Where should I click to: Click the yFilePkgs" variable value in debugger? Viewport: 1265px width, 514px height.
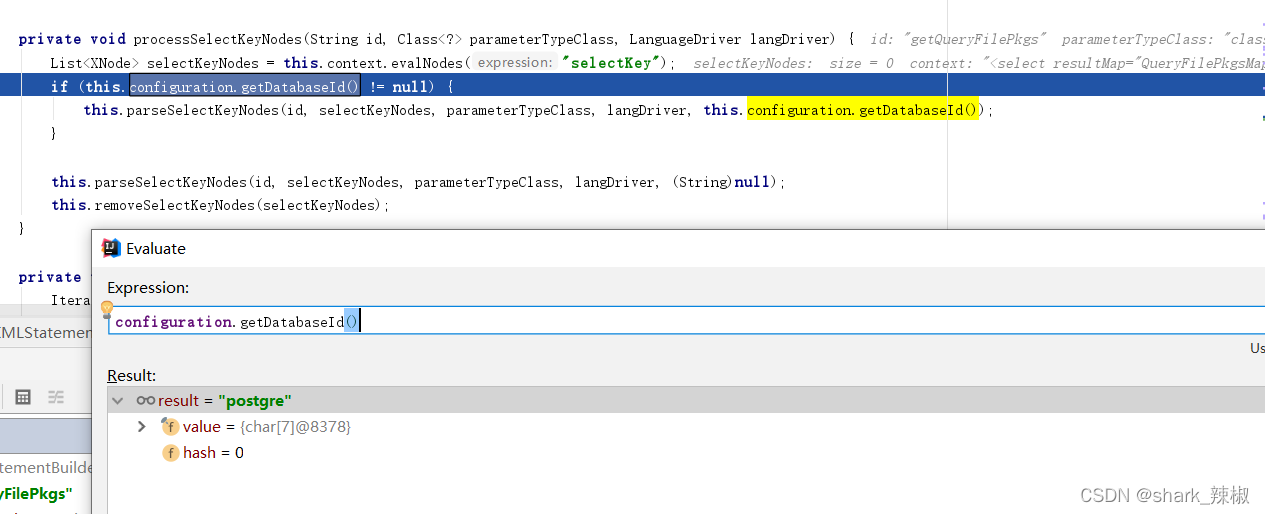click(36, 494)
